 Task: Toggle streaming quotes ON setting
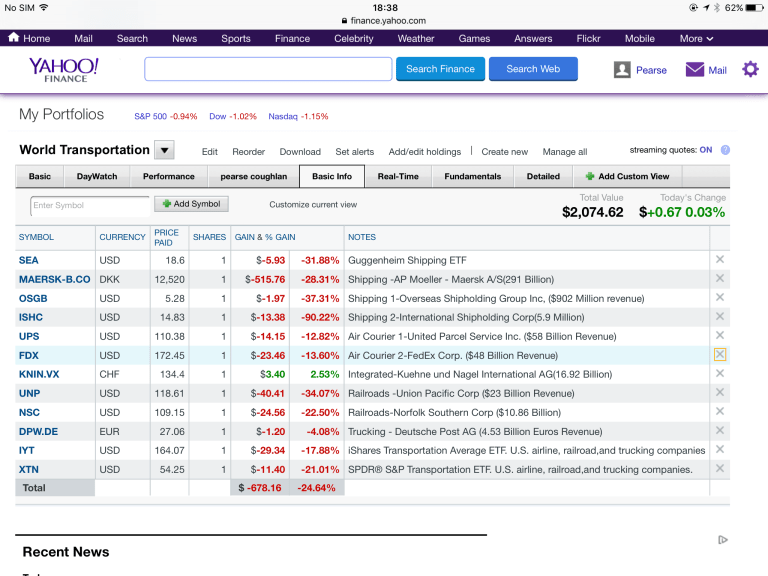tap(705, 150)
